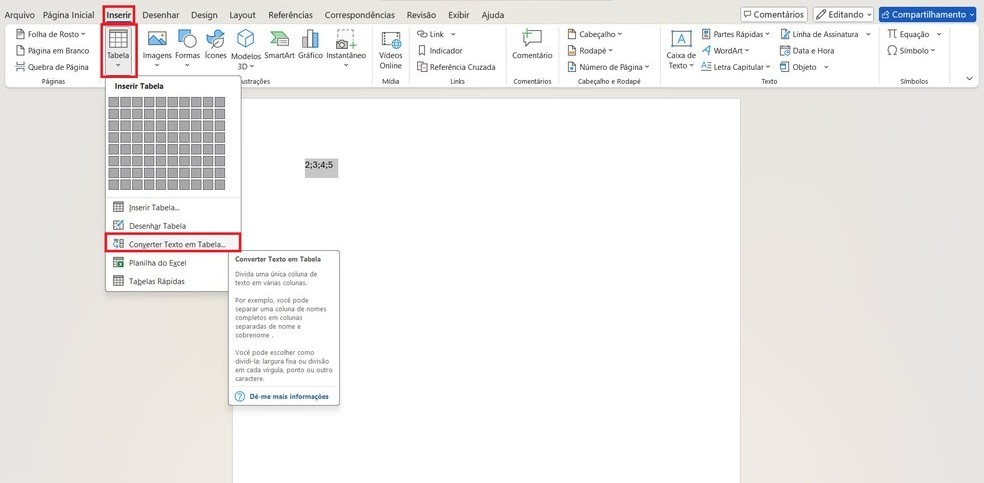The height and width of the screenshot is (483, 984).
Task: Click the selected text 2;3;4;5
Action: (x=321, y=166)
